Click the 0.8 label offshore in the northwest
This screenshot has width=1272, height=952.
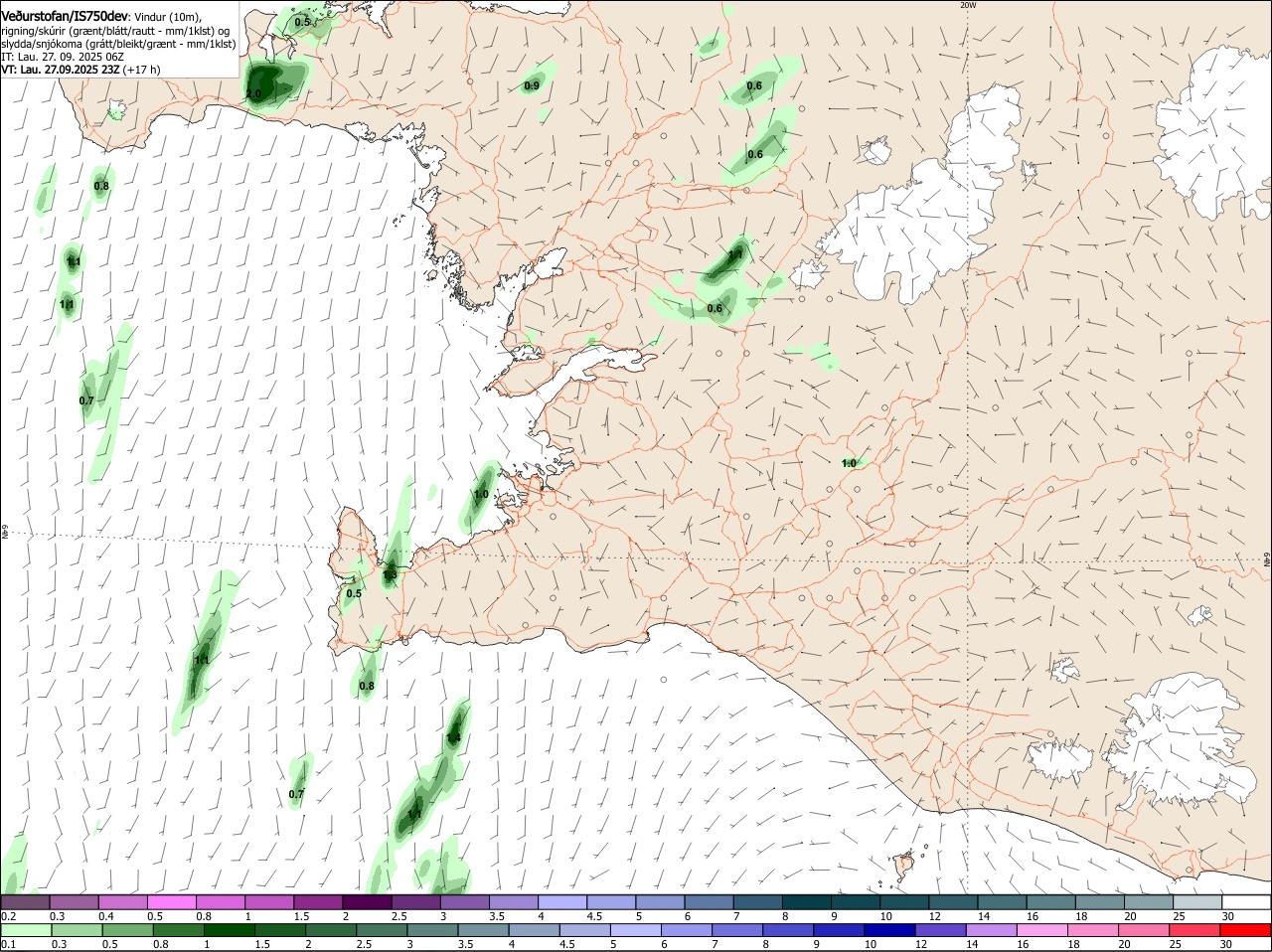click(101, 186)
